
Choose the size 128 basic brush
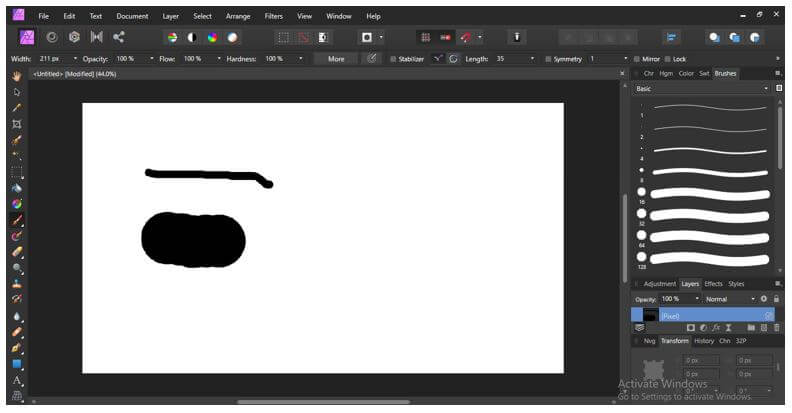point(704,260)
